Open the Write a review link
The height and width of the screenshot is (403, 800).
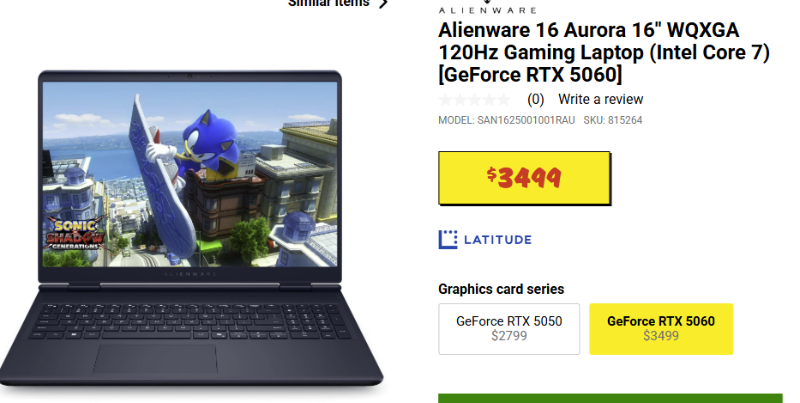click(601, 99)
